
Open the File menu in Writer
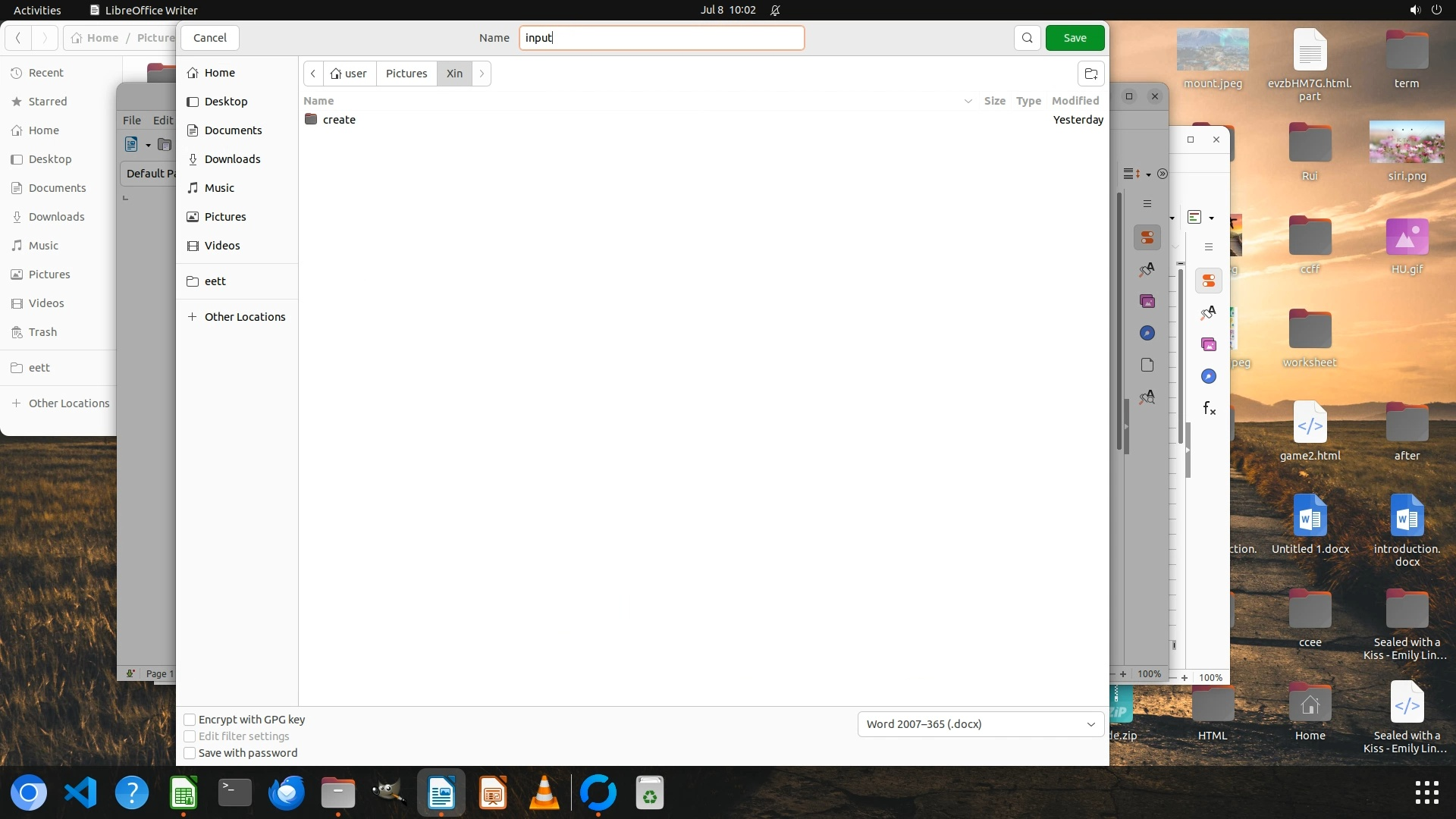click(x=132, y=120)
